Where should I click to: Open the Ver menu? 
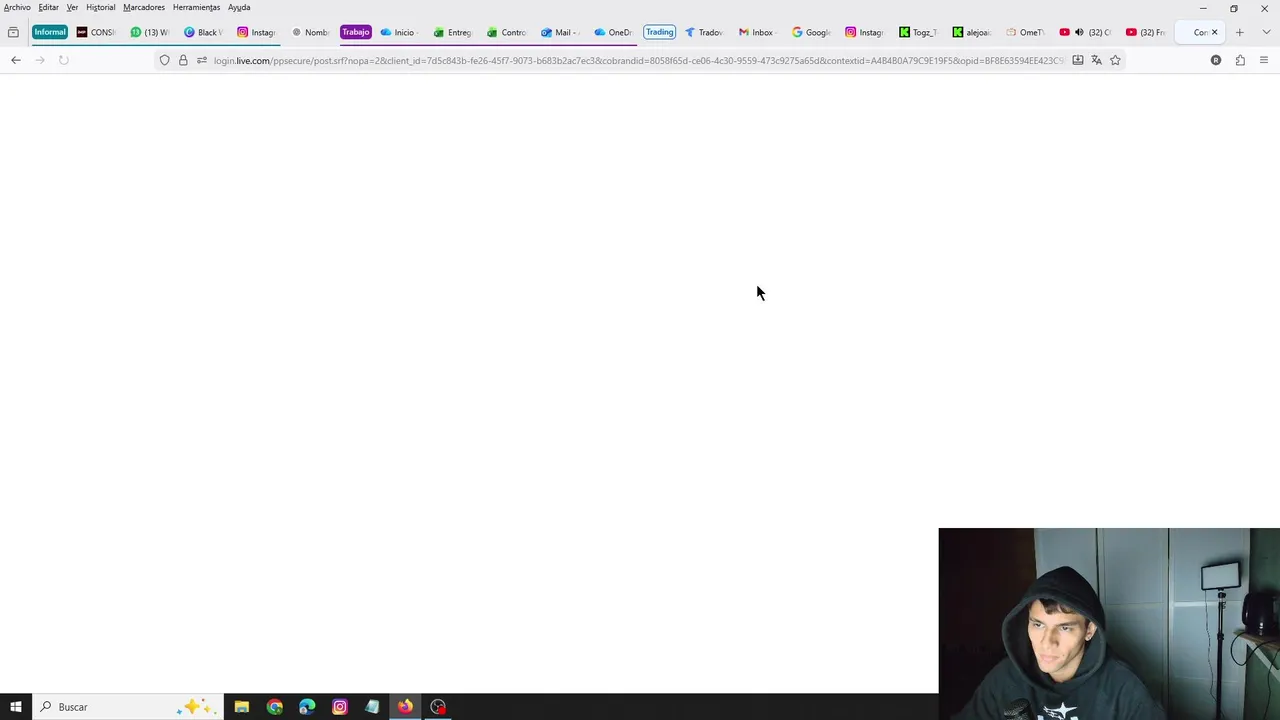pyautogui.click(x=72, y=7)
